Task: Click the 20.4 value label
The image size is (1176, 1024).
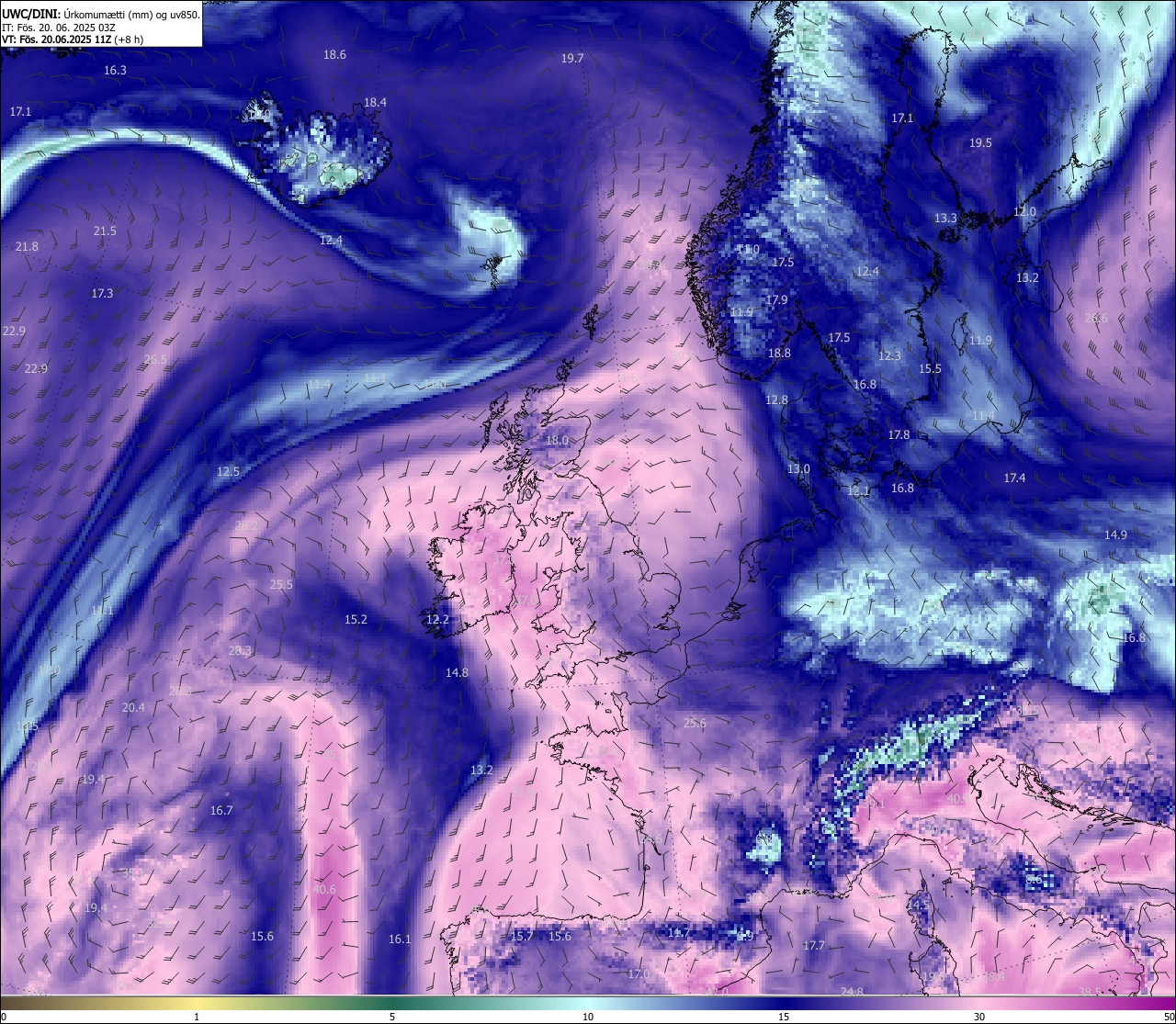Action: click(x=133, y=708)
